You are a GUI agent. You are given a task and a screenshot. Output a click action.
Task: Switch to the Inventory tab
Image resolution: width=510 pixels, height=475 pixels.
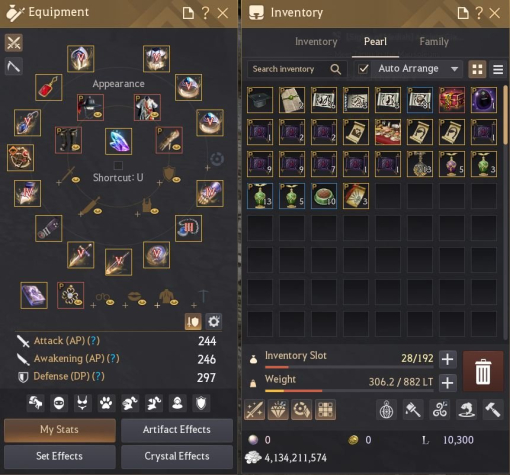click(316, 42)
